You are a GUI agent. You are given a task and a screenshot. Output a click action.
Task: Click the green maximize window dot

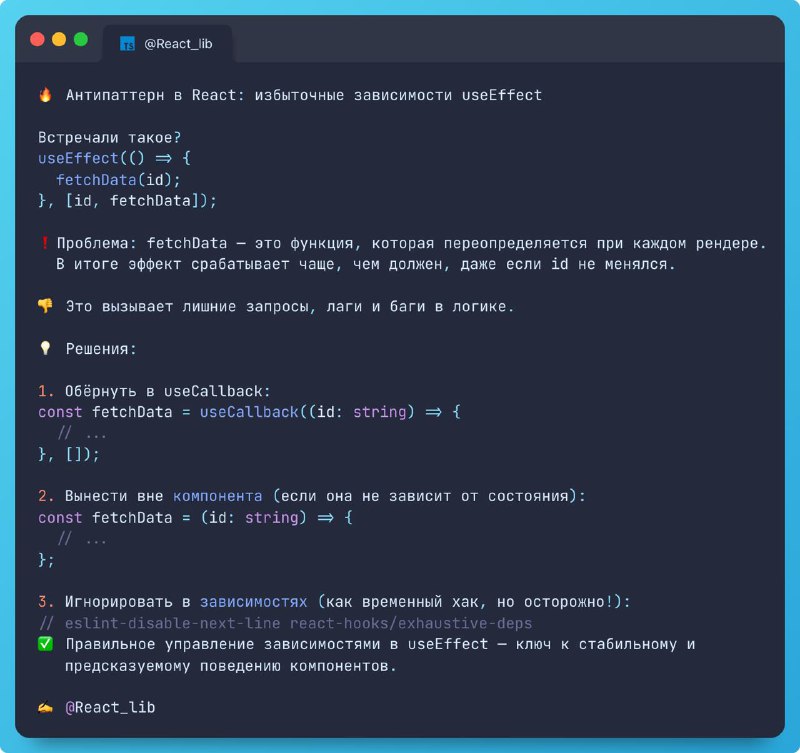point(81,39)
